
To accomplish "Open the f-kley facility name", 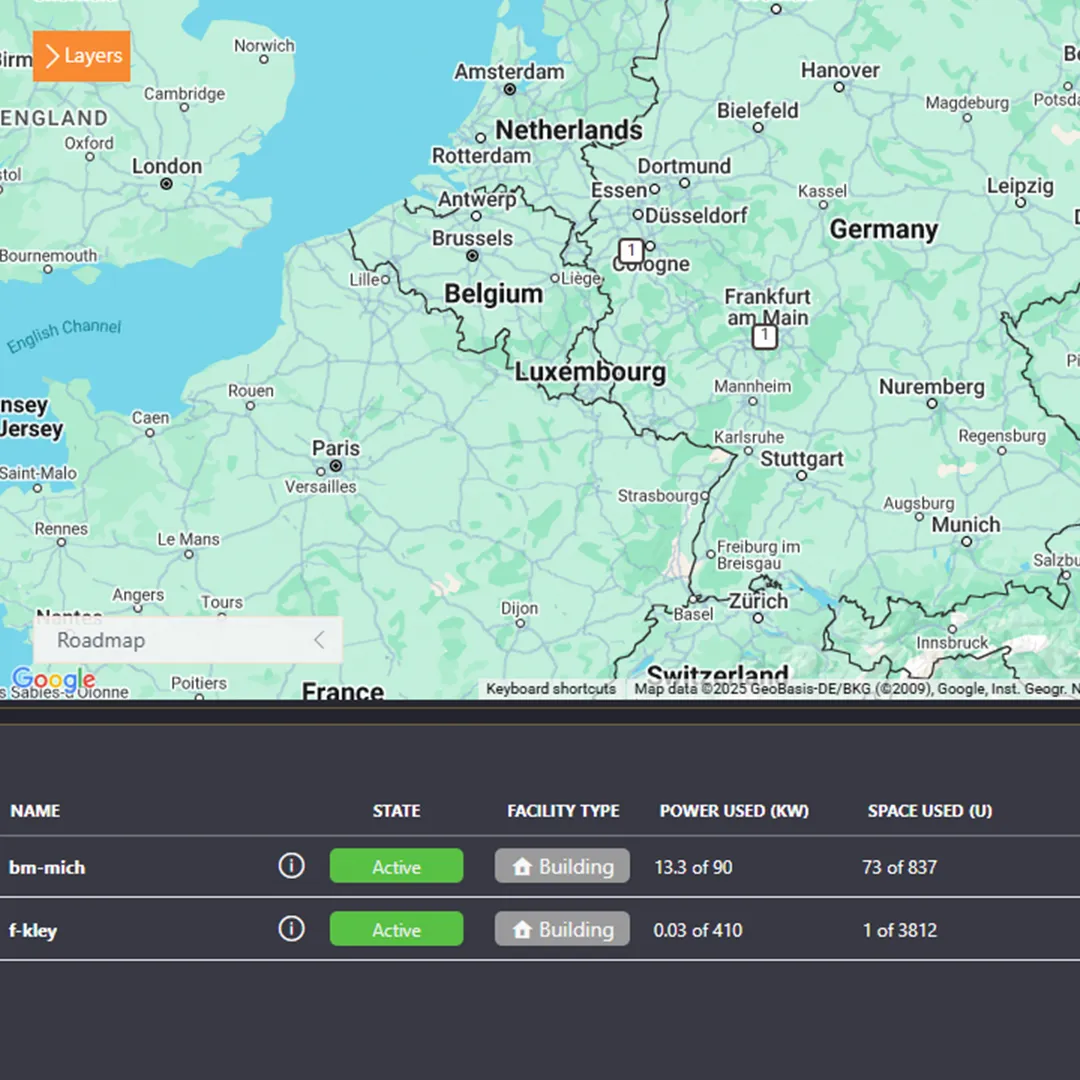I will [33, 931].
